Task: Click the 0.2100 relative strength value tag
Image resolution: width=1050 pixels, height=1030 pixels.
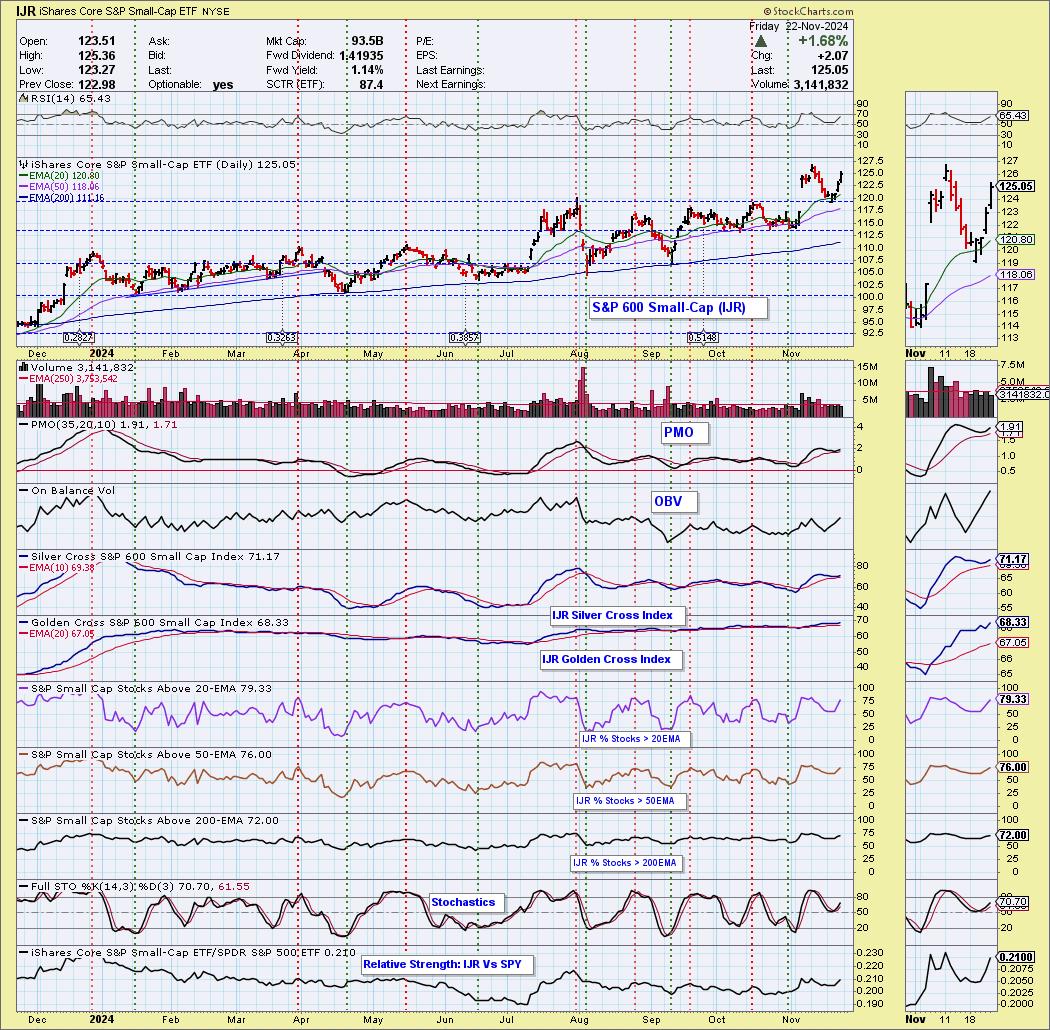Action: click(1015, 958)
